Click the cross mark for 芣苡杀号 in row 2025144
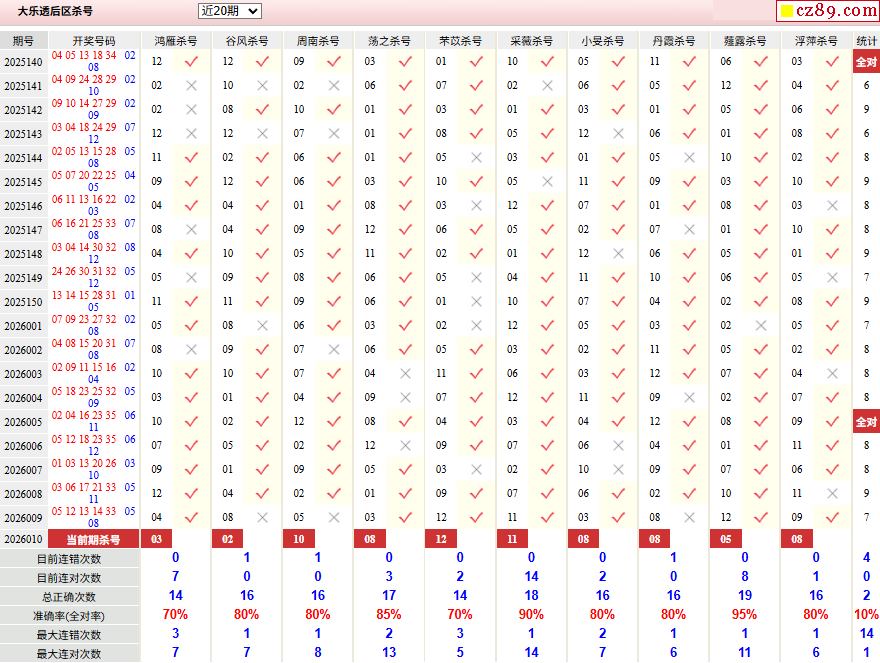Viewport: 880px width, 663px height. tap(476, 158)
